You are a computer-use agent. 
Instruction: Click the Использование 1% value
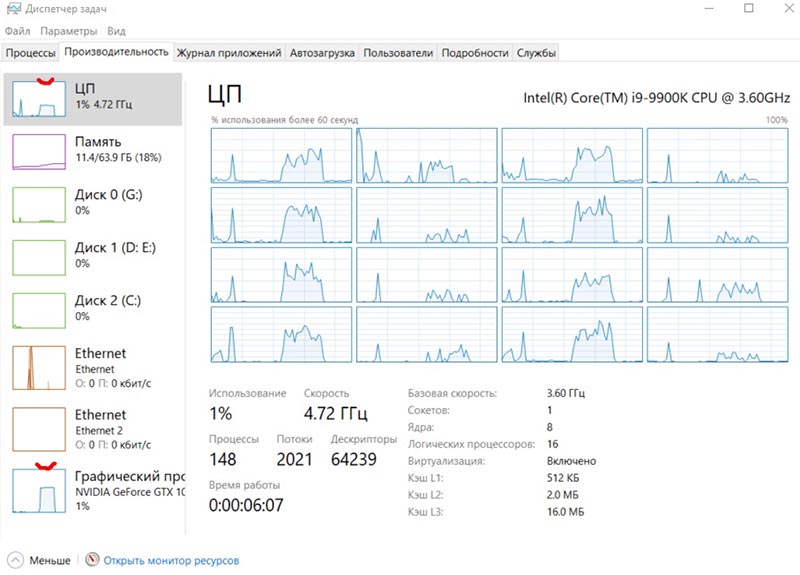pos(220,413)
